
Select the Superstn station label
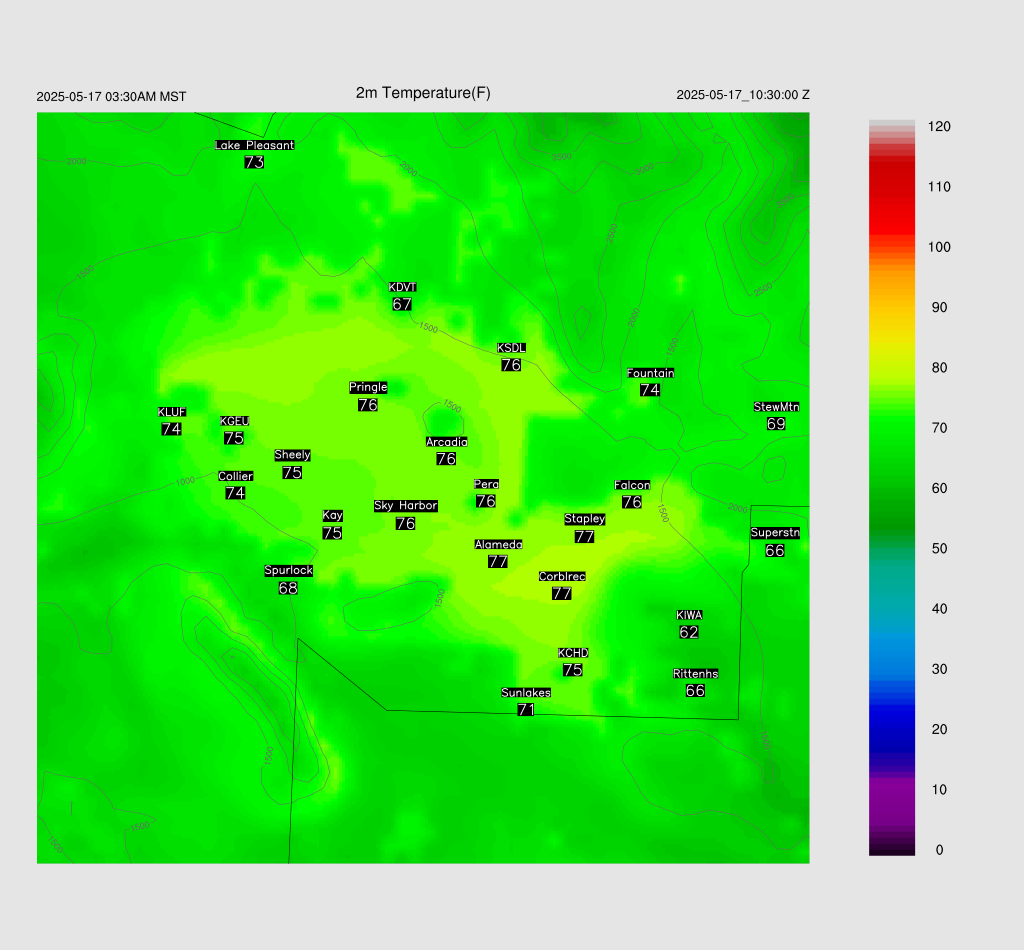click(775, 533)
